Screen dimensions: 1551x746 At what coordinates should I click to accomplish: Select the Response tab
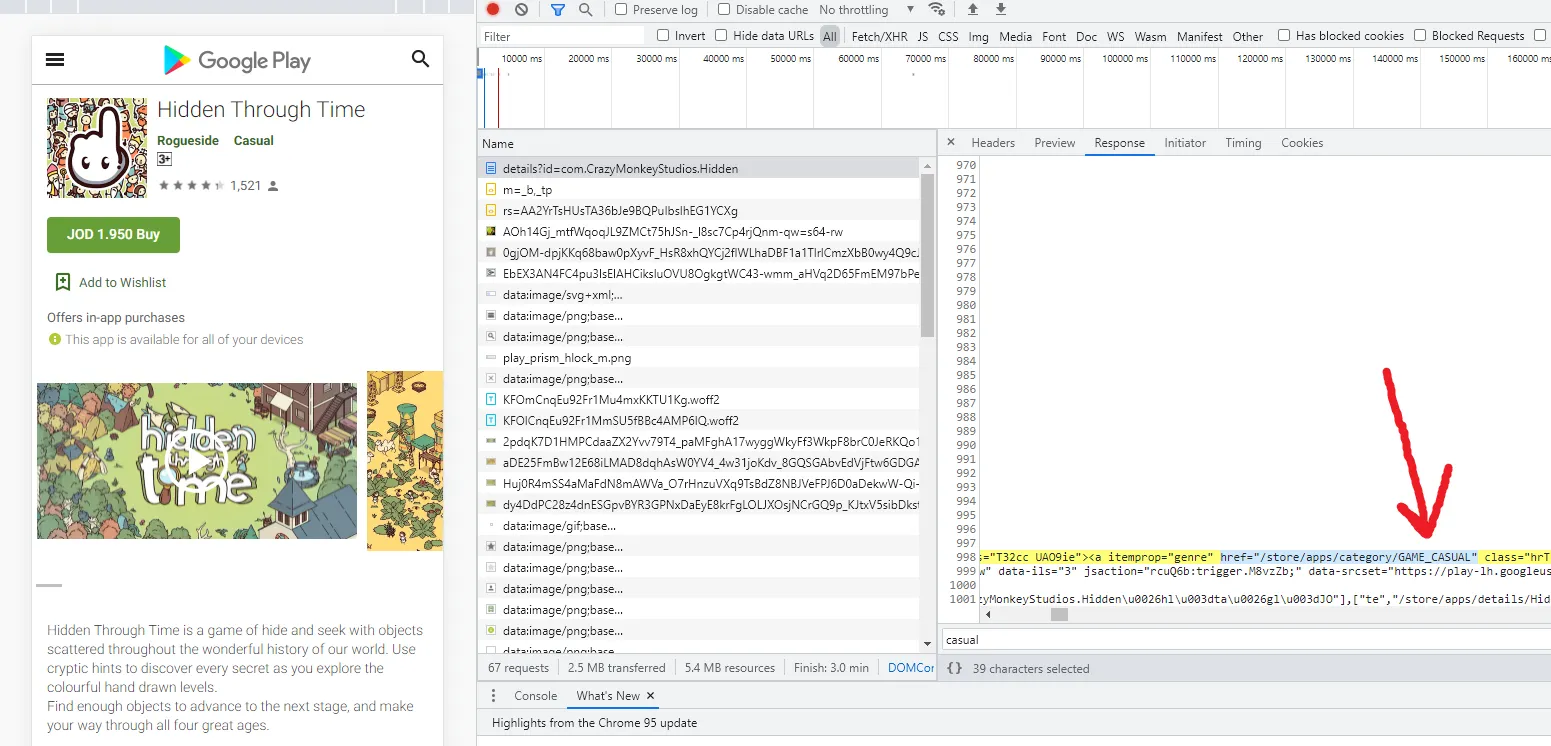click(x=1119, y=143)
